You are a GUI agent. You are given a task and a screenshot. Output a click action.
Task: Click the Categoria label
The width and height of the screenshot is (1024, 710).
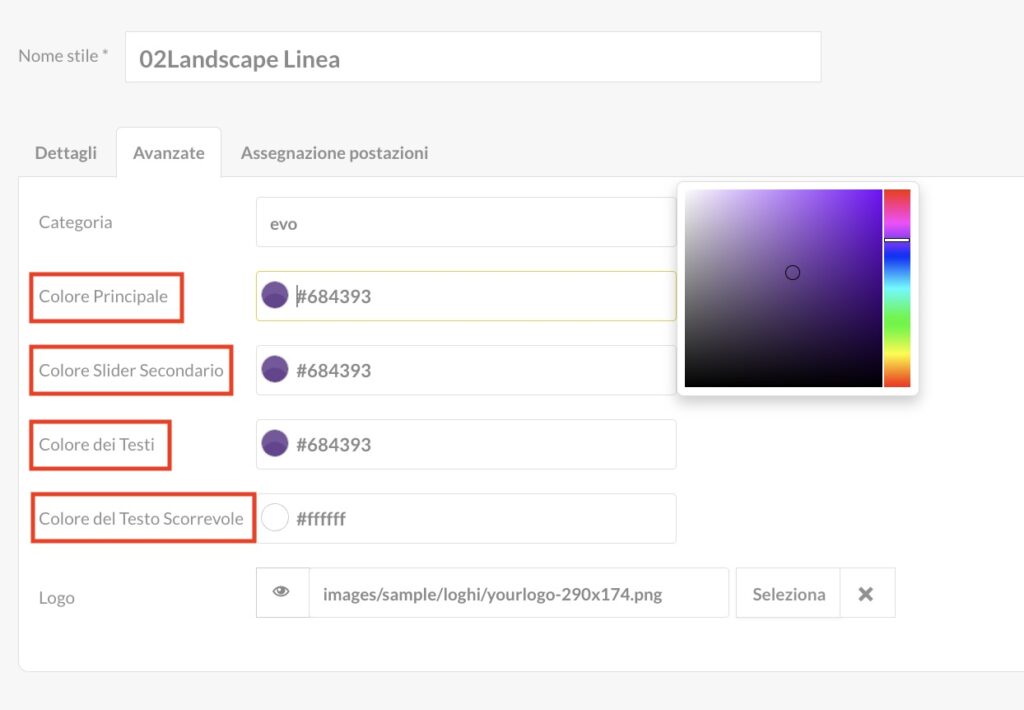(76, 223)
